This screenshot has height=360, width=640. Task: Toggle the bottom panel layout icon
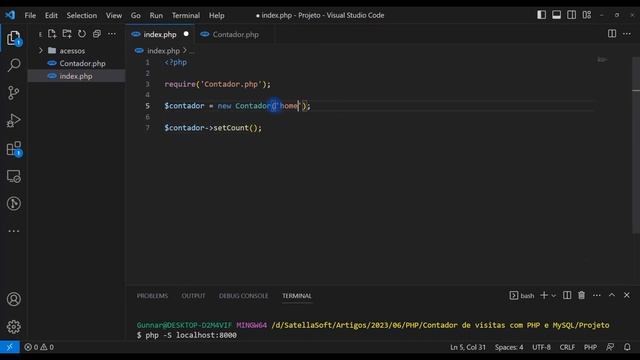556,15
